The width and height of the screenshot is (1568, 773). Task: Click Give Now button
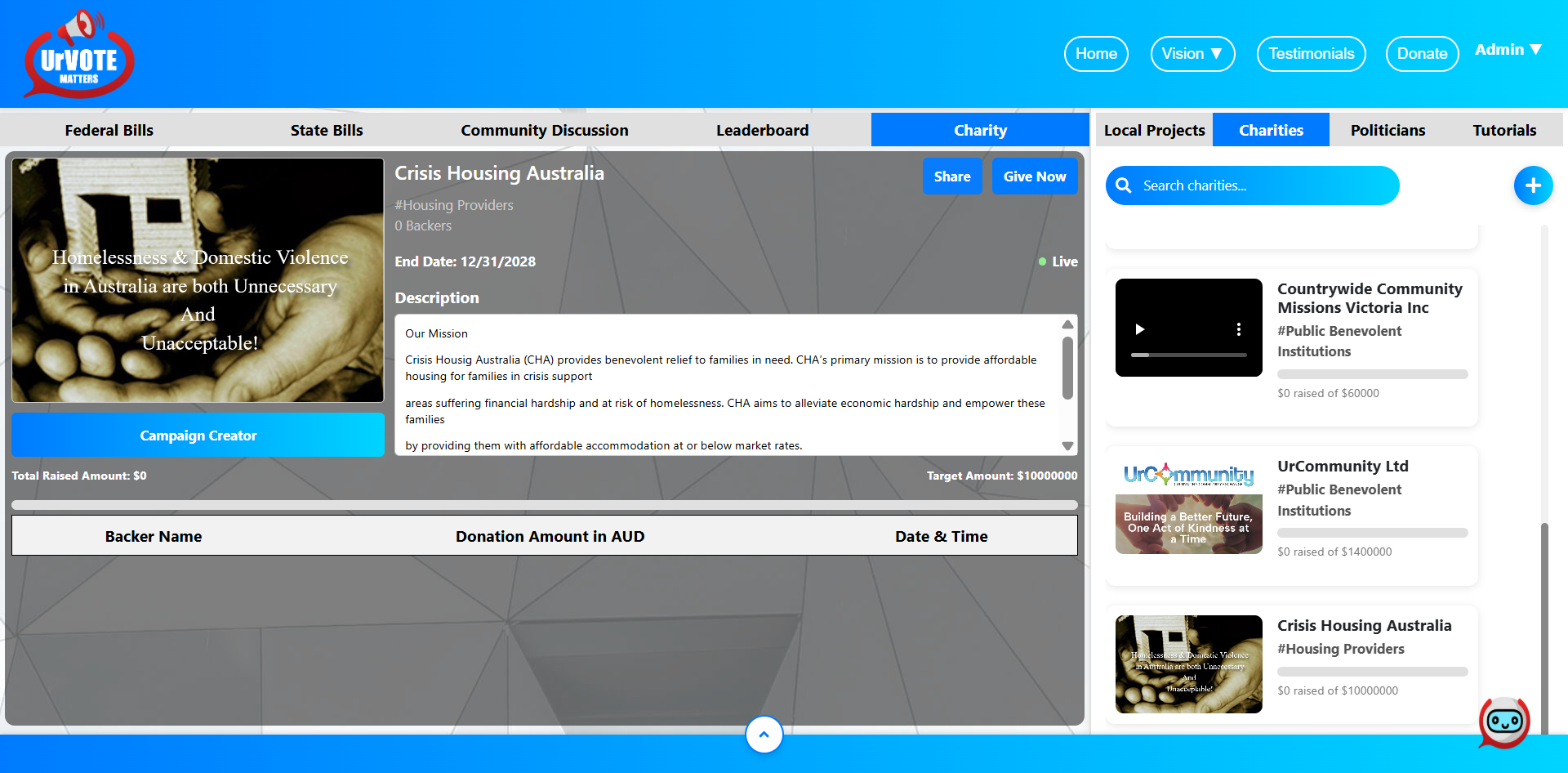click(1035, 176)
